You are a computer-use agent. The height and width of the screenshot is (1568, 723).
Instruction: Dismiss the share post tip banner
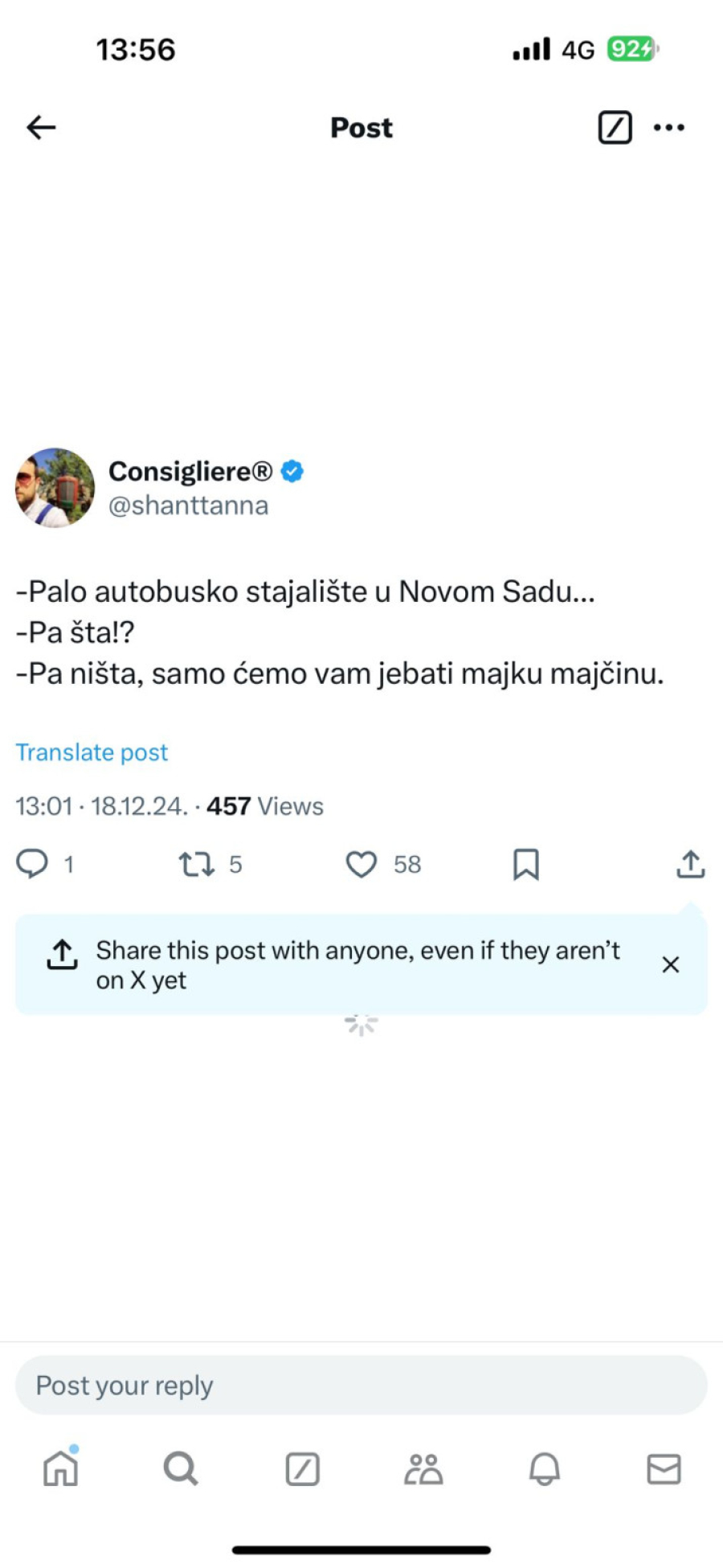pos(671,964)
